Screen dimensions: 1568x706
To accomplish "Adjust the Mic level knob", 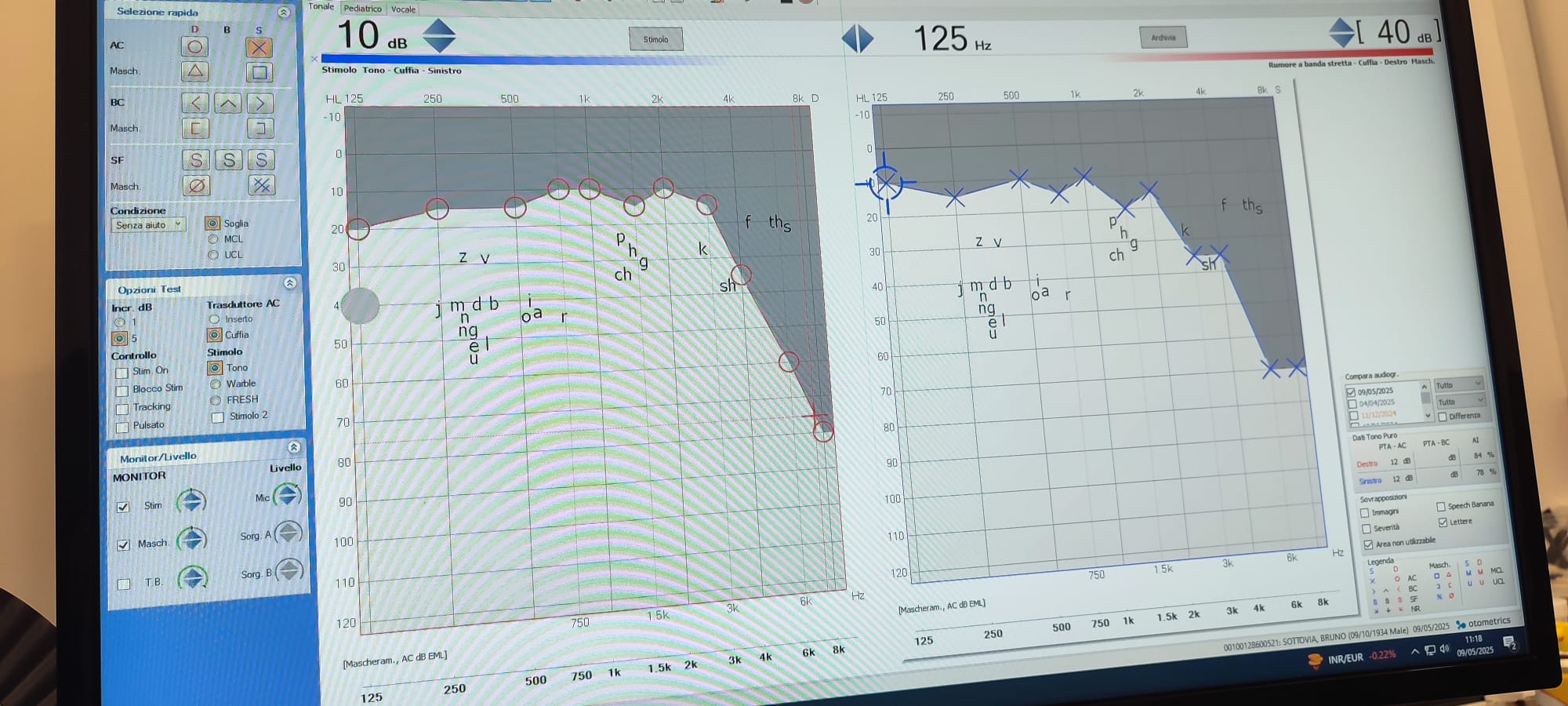I will click(x=287, y=495).
